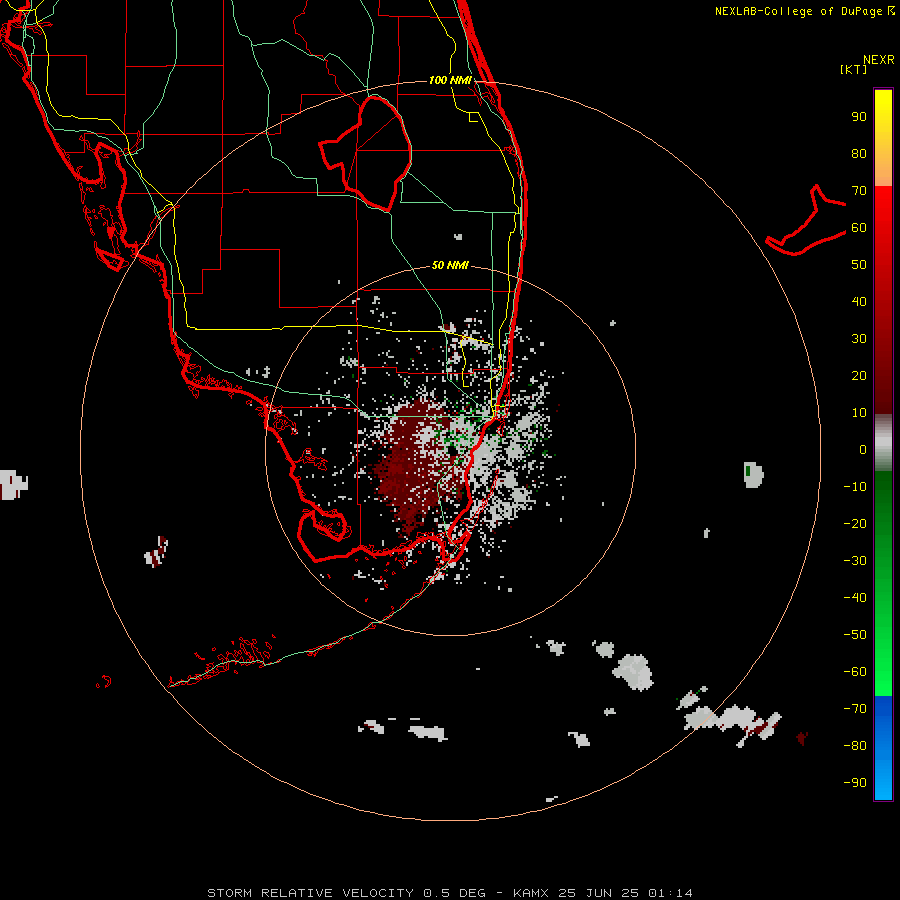Click the gray echo with green core to the east

(753, 474)
